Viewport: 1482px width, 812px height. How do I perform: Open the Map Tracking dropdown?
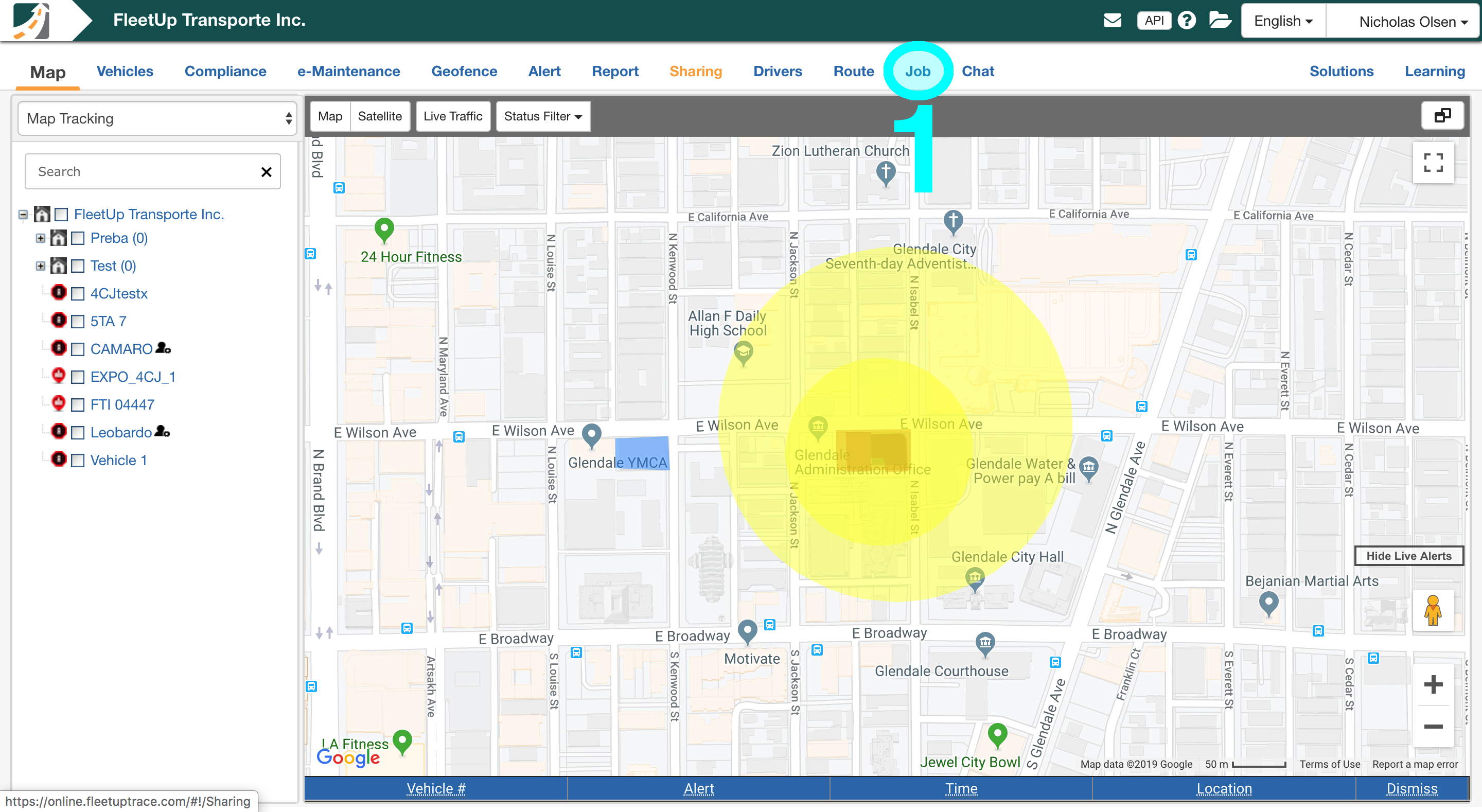pyautogui.click(x=157, y=118)
